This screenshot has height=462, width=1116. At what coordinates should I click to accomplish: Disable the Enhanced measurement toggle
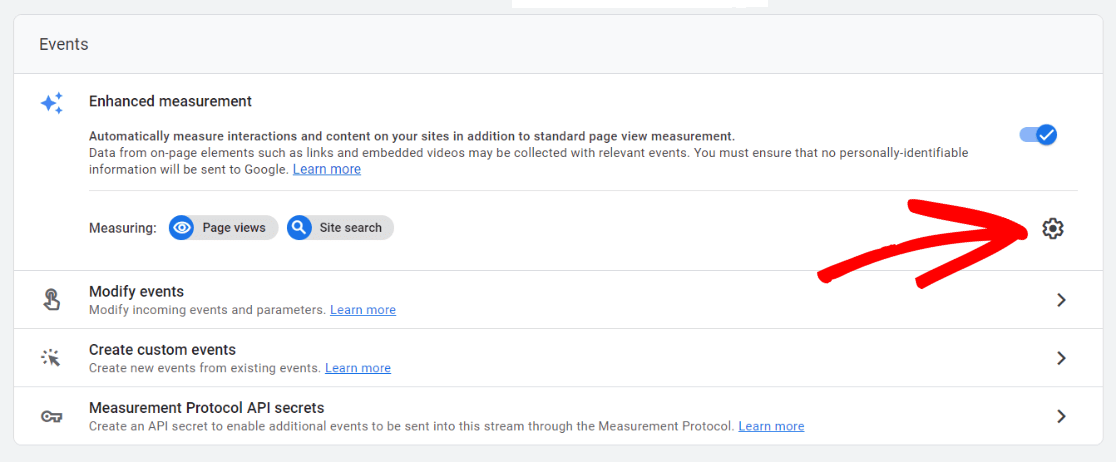[x=1039, y=135]
